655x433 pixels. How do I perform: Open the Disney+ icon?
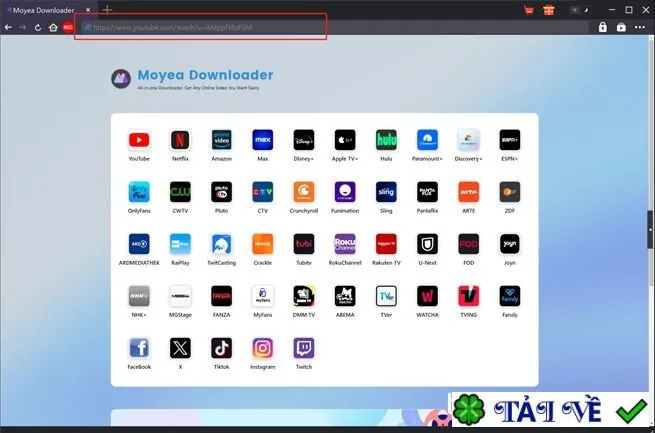(x=304, y=140)
